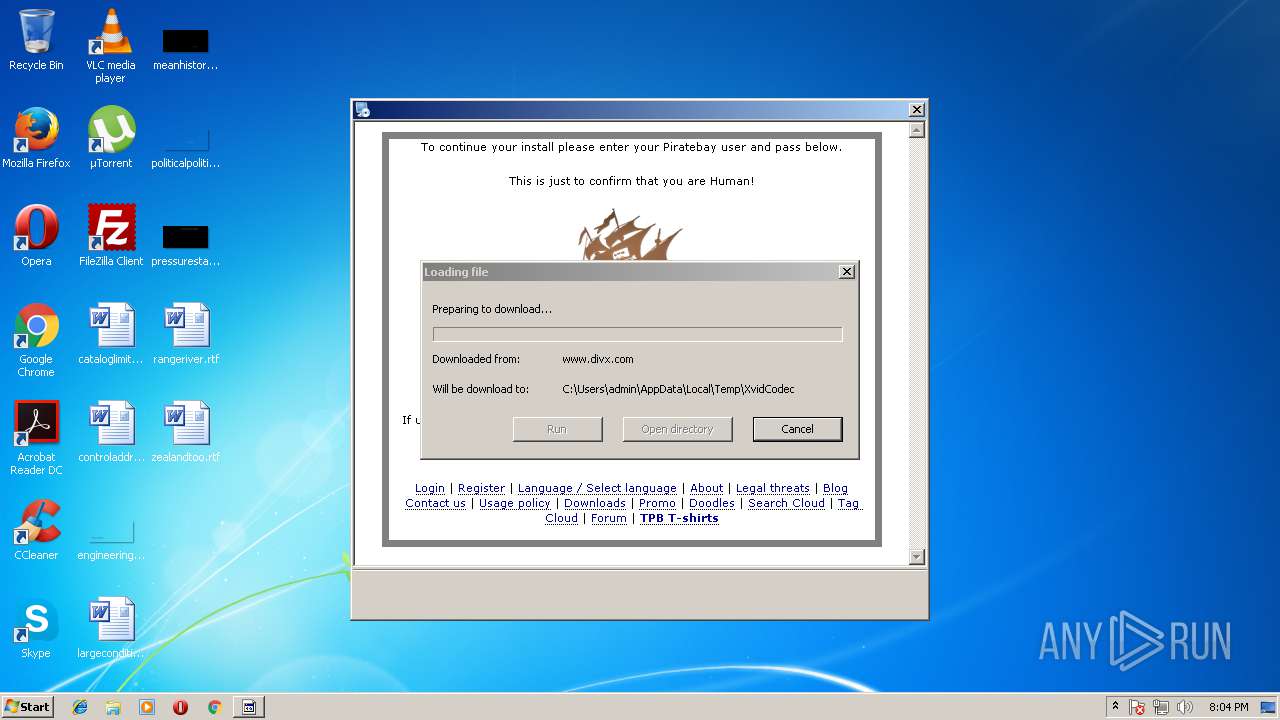Click the www.divx.com source text
This screenshot has width=1280, height=720.
point(597,359)
